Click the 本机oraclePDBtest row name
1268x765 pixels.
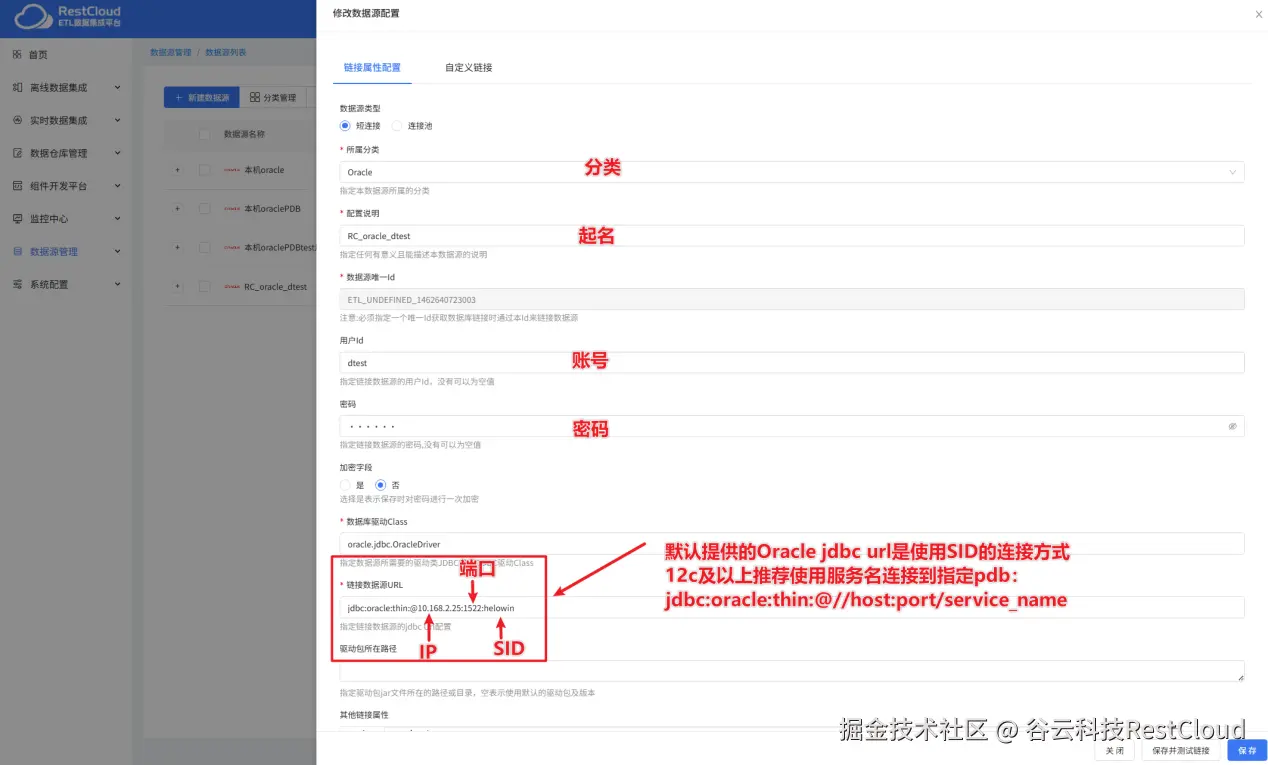280,248
